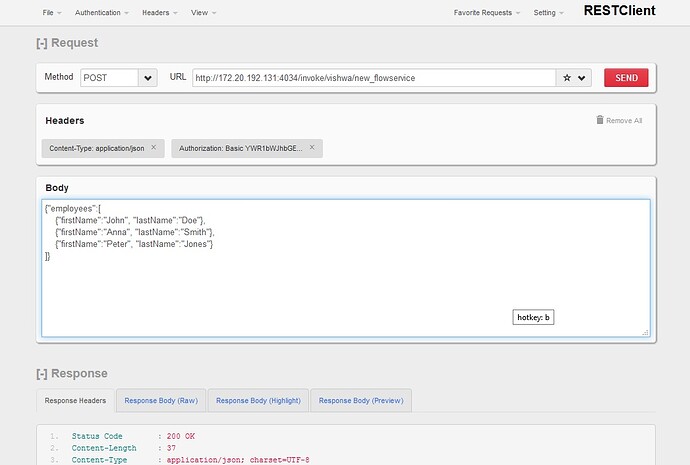
Task: Click the Headers section title
Action: pos(65,121)
